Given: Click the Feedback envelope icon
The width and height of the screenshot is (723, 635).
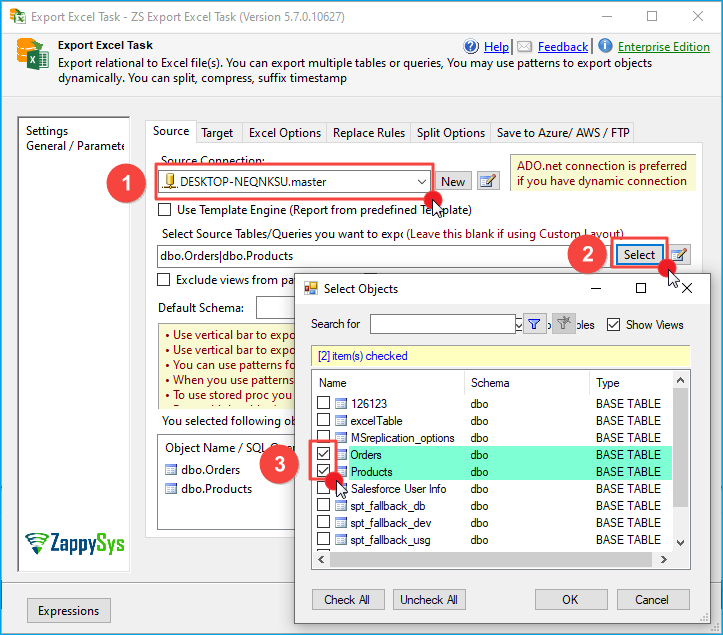Looking at the screenshot, I should coord(524,47).
